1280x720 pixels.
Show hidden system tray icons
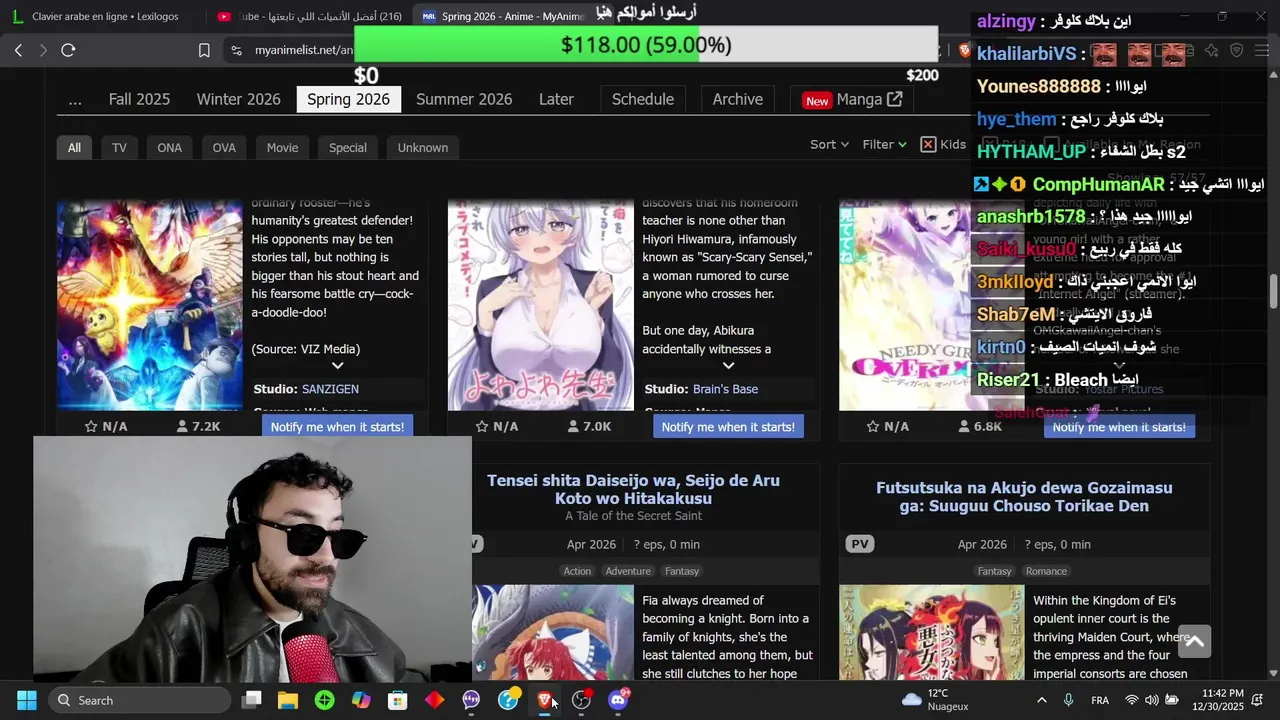tap(1042, 700)
